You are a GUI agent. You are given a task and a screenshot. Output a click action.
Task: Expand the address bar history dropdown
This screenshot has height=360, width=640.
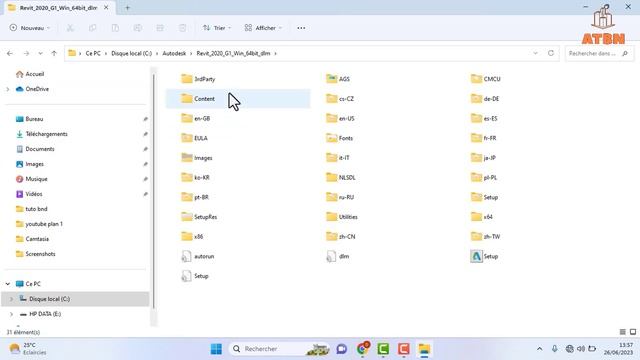coord(535,53)
